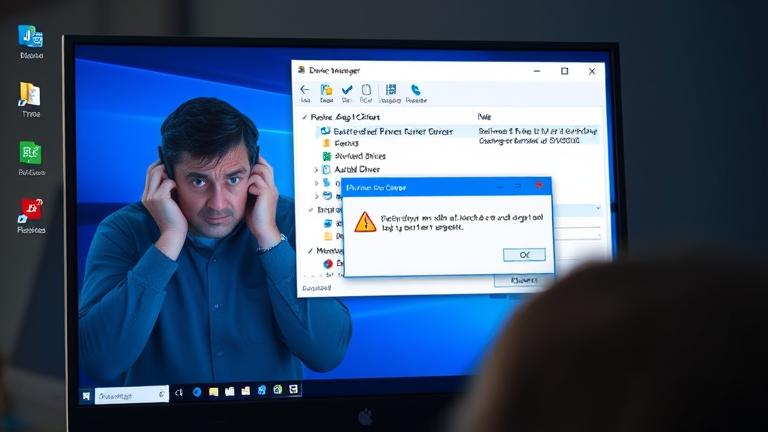
Task: Click the small blue monitor tree icon
Action: pos(328,223)
